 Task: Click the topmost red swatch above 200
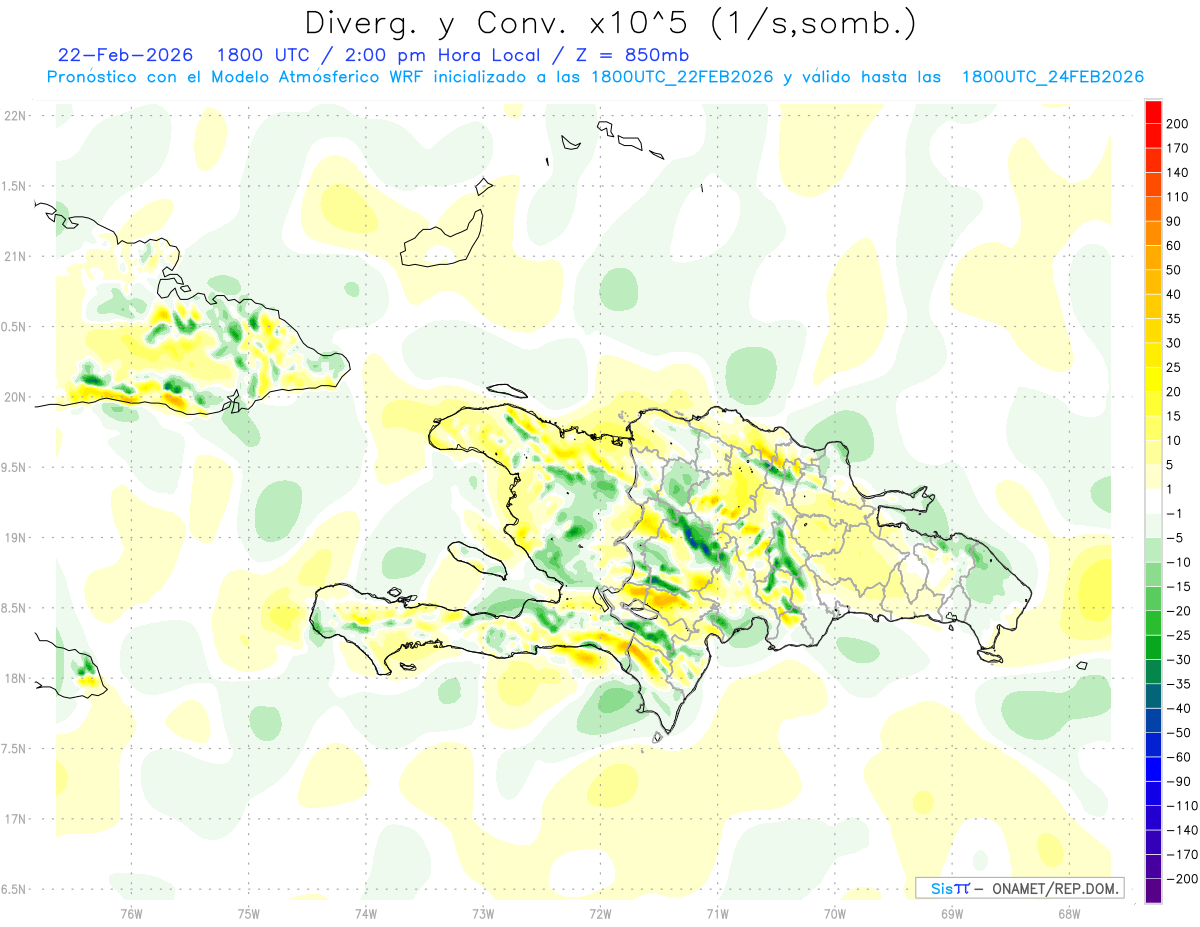point(1153,112)
